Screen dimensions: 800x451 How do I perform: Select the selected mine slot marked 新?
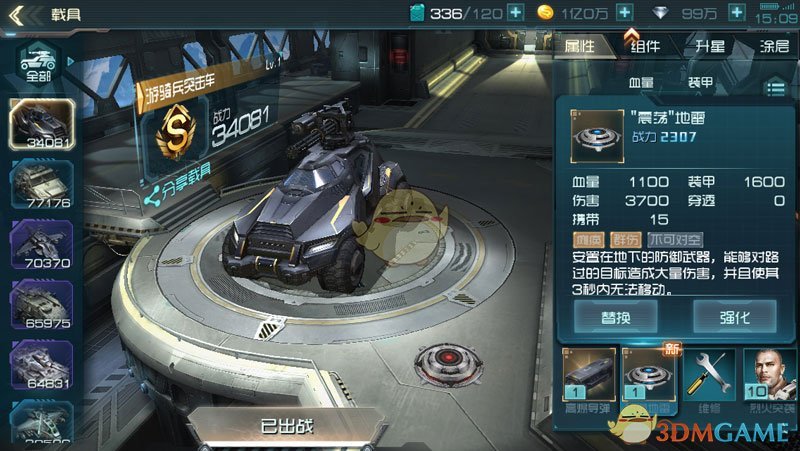649,377
